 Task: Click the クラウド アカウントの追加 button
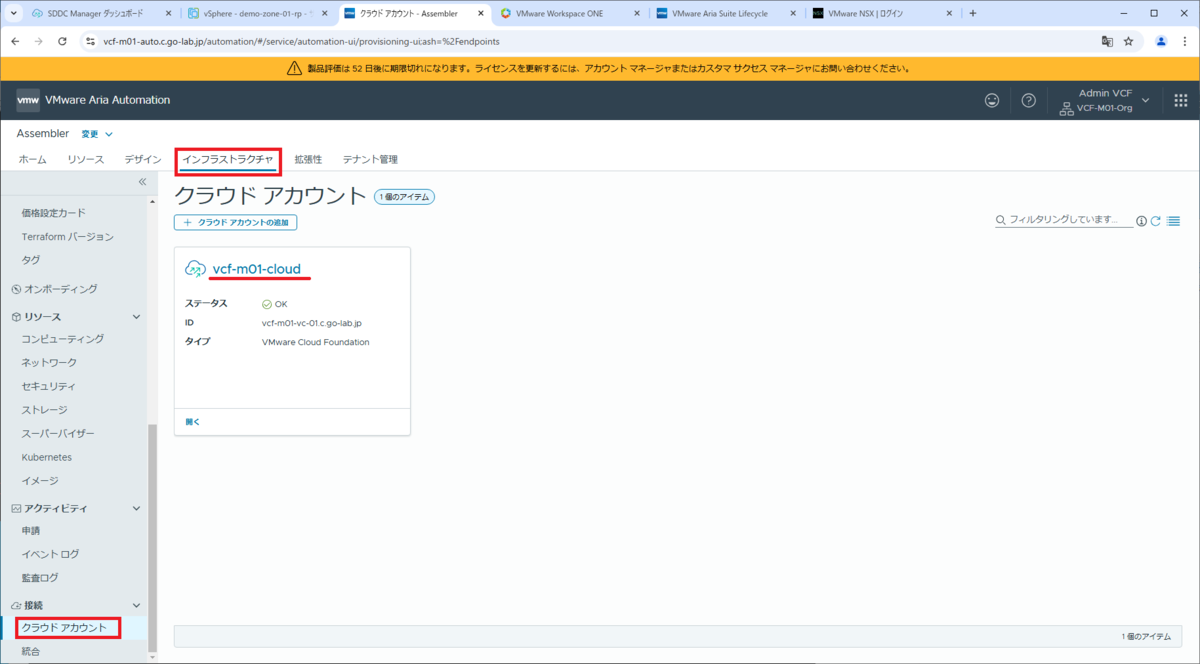pos(236,222)
